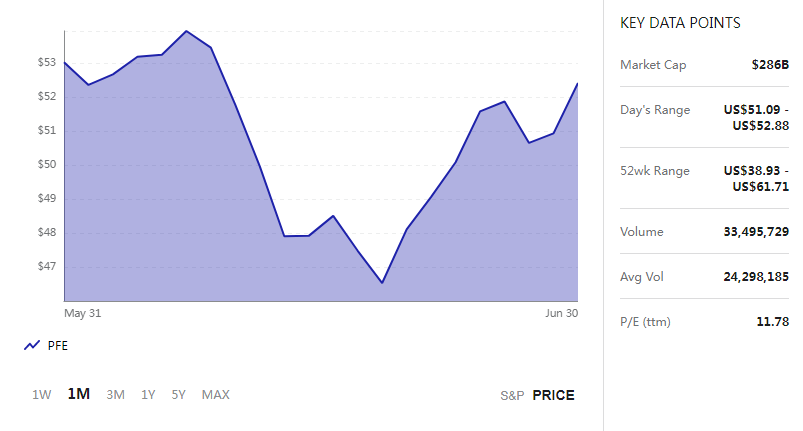Viewport: 803px width, 431px height.
Task: Click the chart's highest peak point
Action: coord(186,31)
